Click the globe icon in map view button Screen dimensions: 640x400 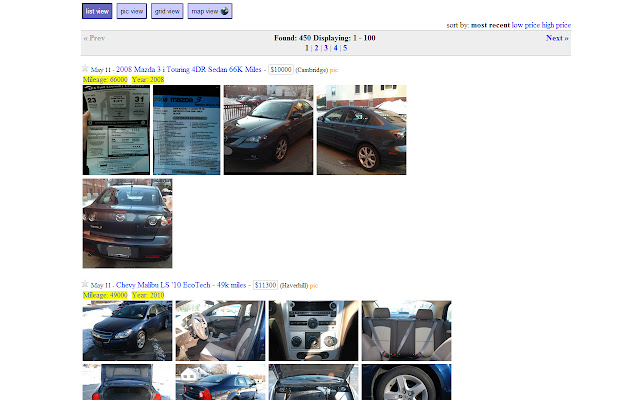click(224, 11)
